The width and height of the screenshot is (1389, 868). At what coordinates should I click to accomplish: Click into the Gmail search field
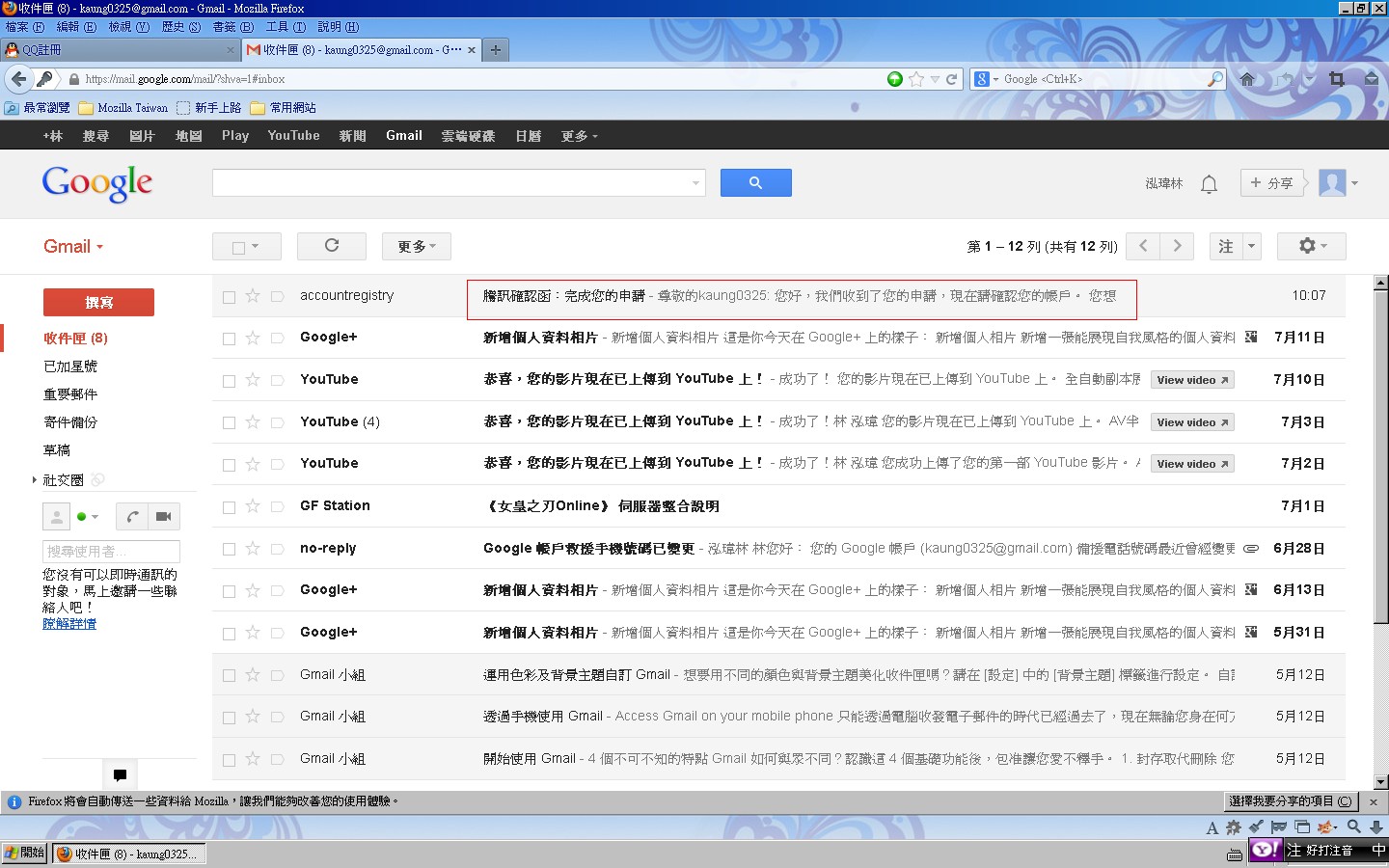point(458,182)
